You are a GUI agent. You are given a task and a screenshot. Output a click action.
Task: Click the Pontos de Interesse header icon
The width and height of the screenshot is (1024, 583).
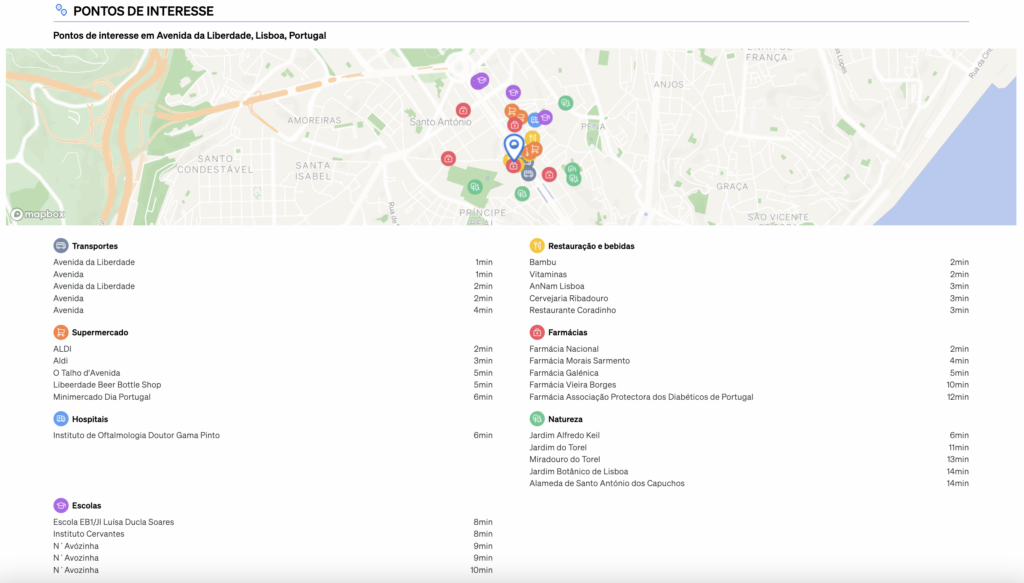(61, 10)
